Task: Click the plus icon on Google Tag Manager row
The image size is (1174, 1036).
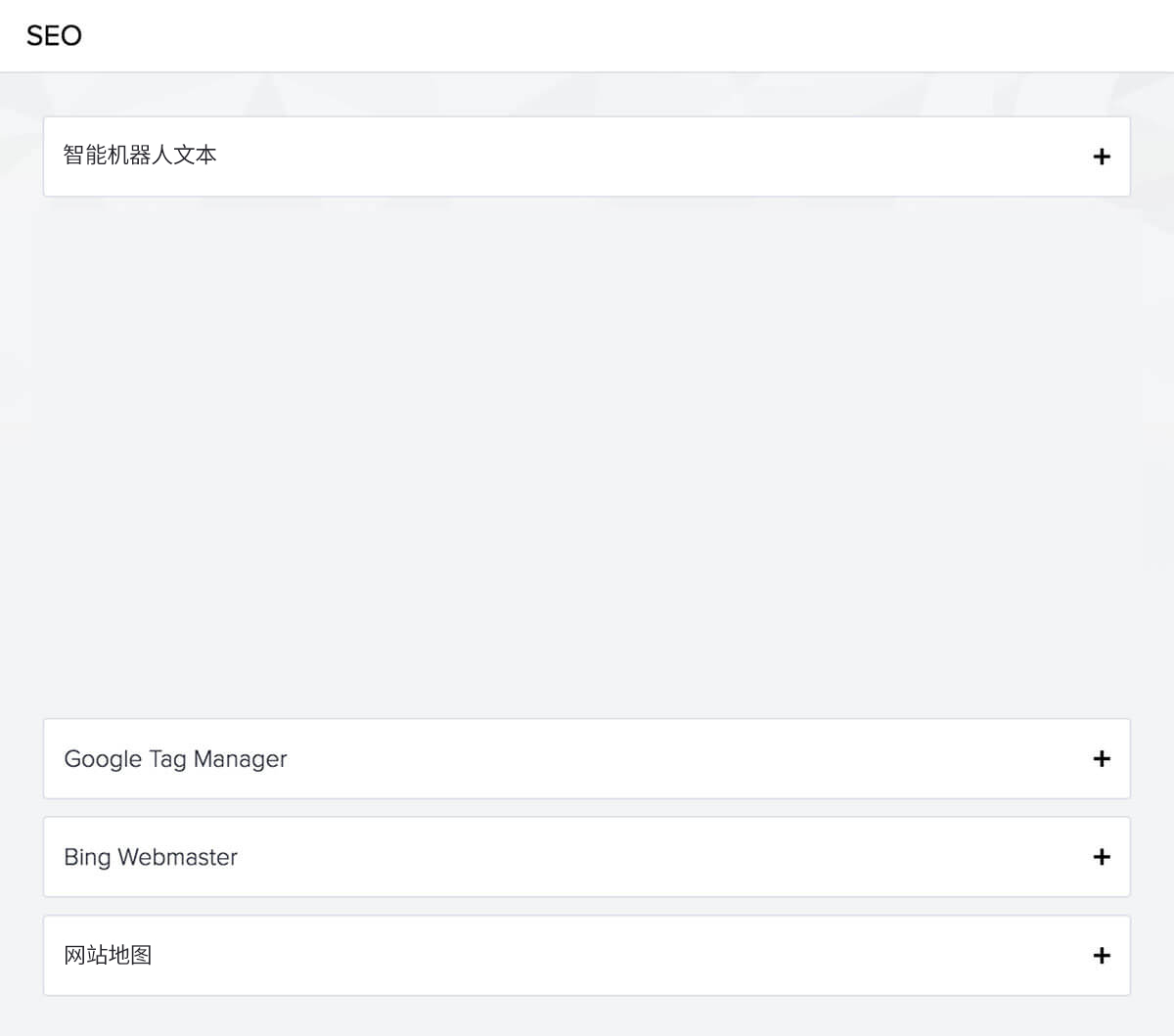Action: point(1102,759)
